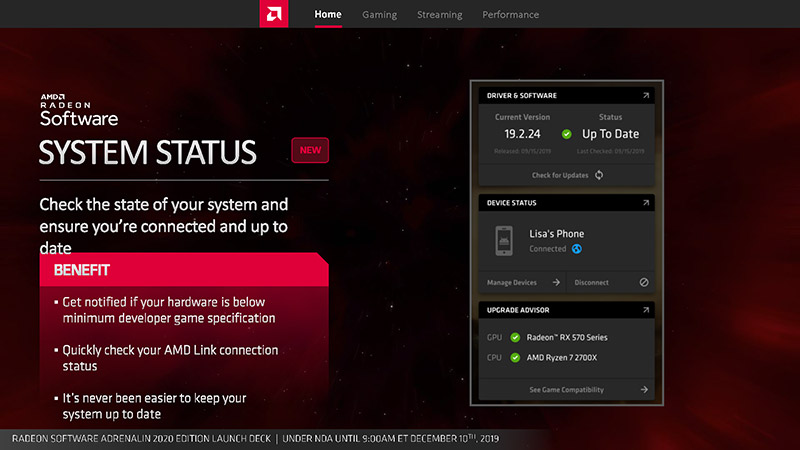
Task: Click Disconnect button
Action: point(611,283)
